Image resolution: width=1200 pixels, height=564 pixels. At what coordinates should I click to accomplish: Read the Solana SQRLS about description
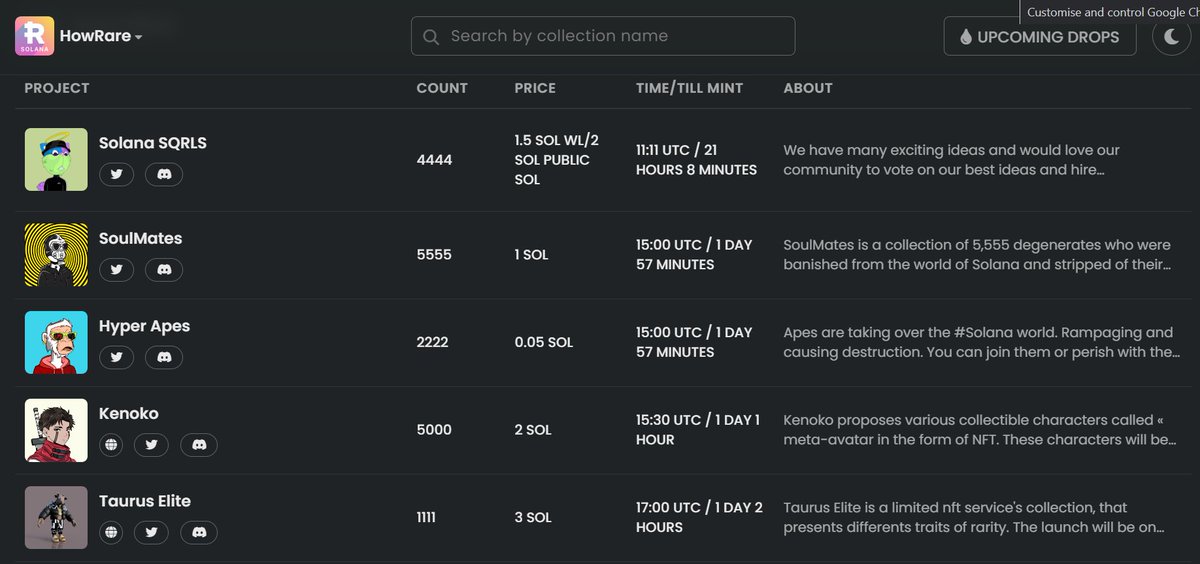pyautogui.click(x=951, y=160)
